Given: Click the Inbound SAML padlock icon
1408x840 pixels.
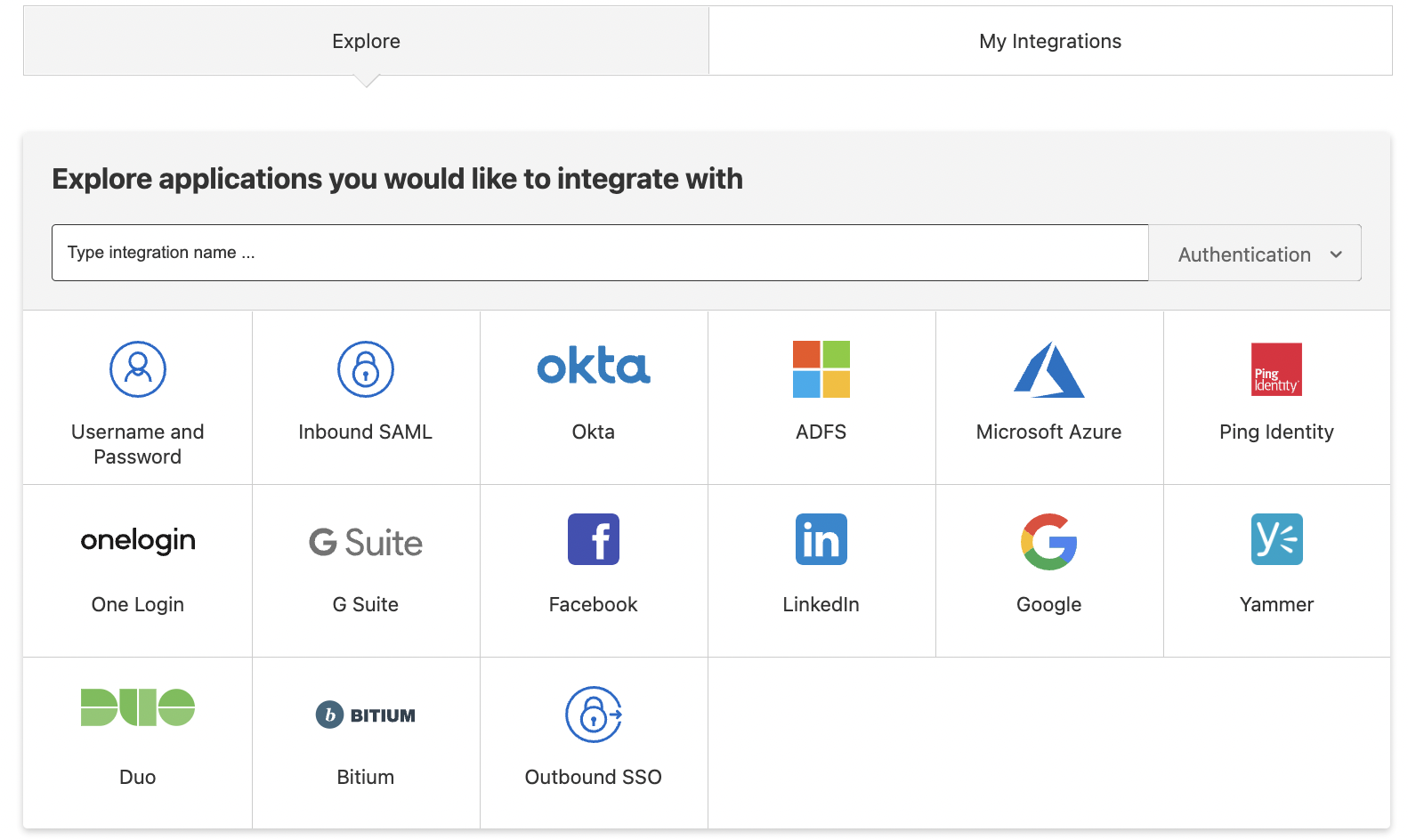Looking at the screenshot, I should (x=365, y=368).
